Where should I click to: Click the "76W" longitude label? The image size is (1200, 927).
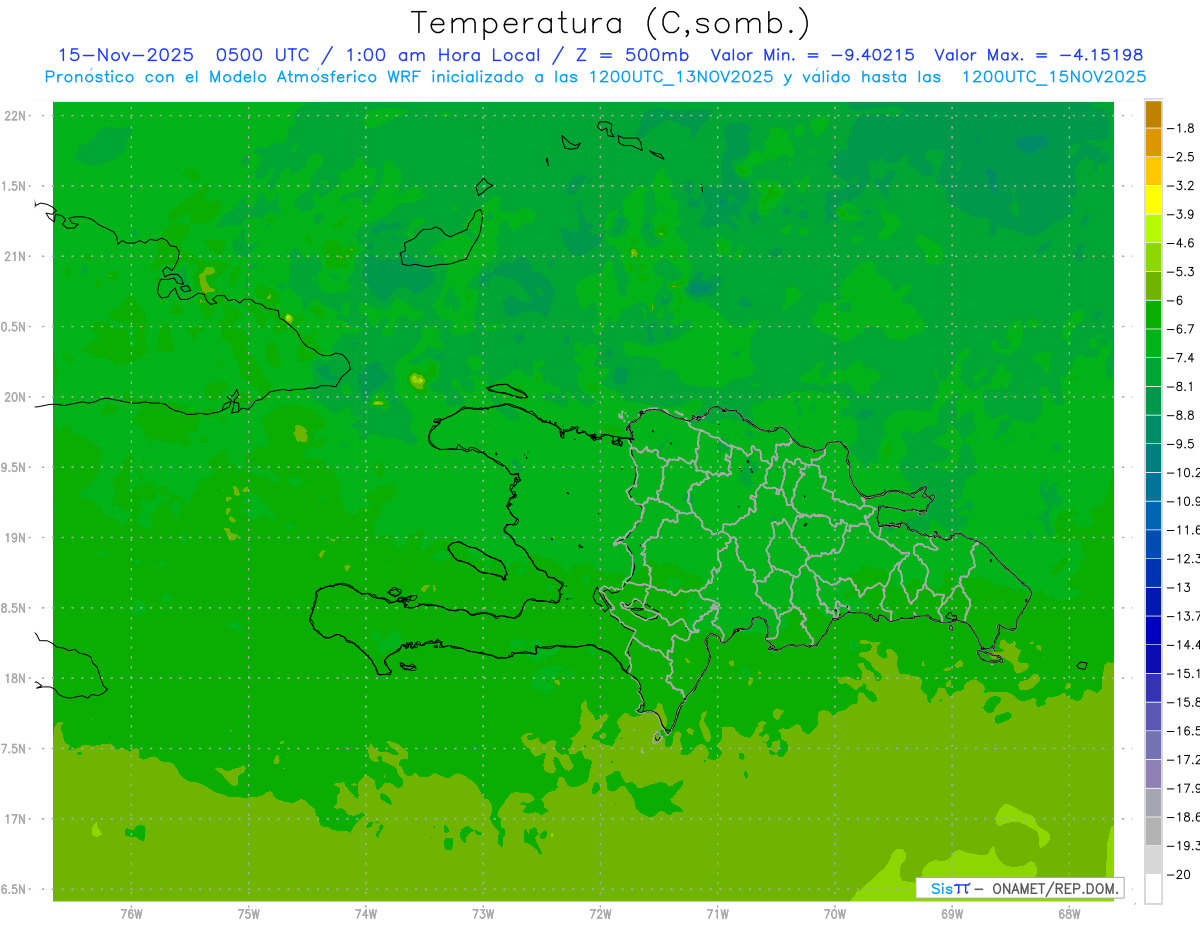[131, 914]
